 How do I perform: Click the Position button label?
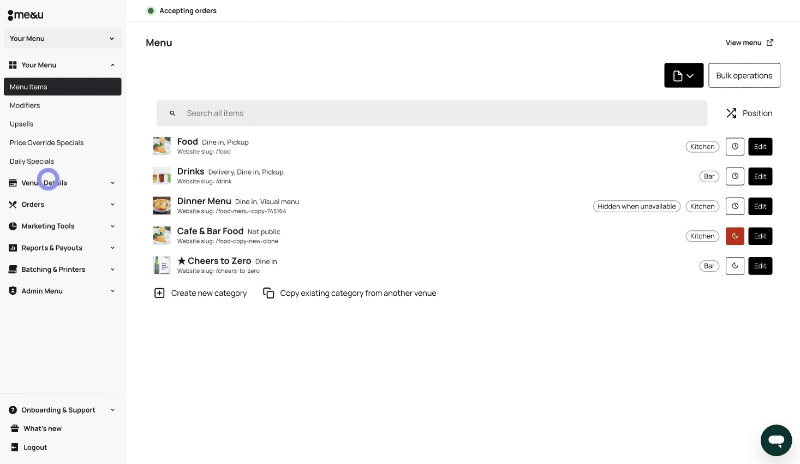[757, 113]
